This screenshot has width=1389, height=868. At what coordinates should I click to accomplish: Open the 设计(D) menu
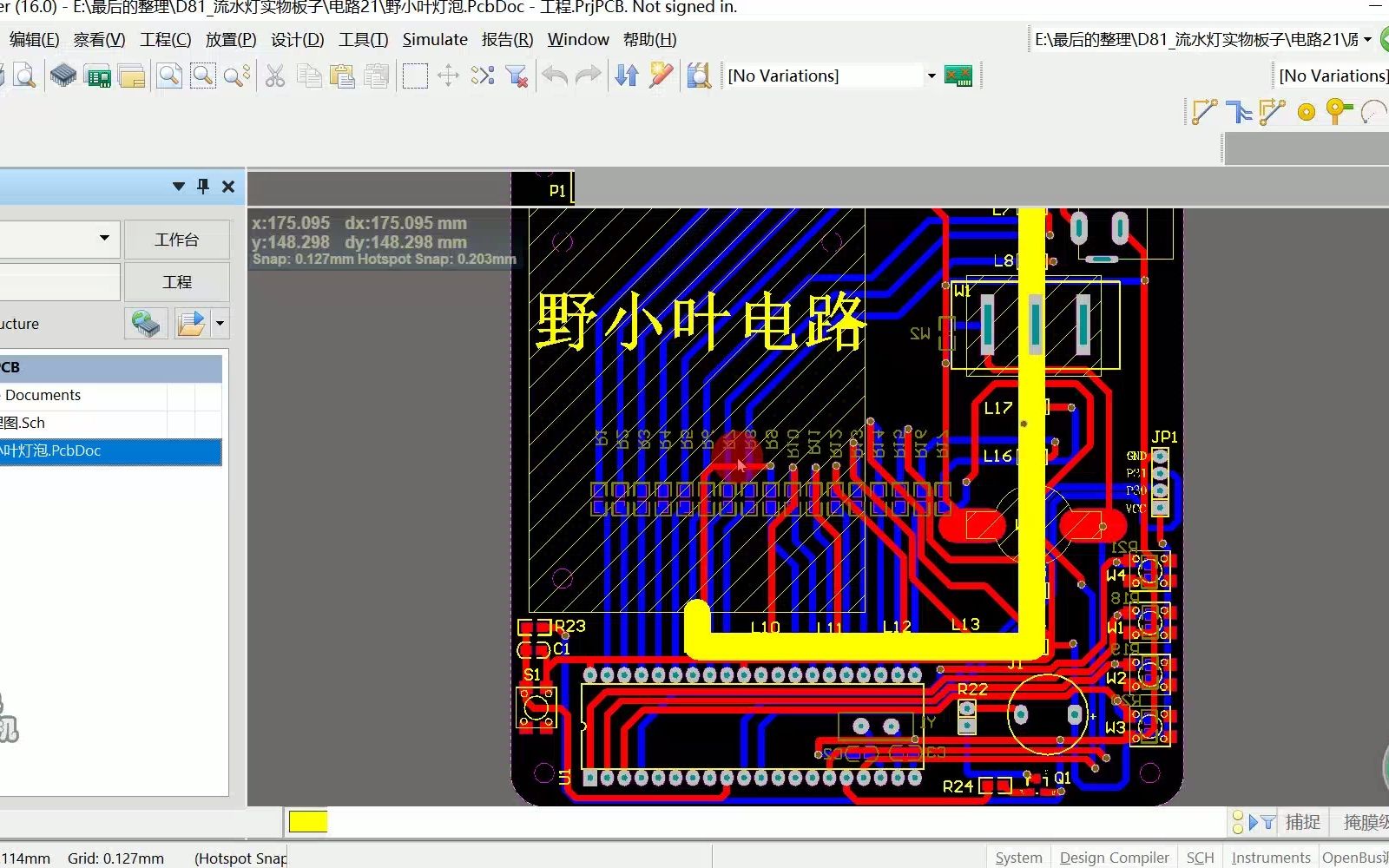click(x=298, y=40)
